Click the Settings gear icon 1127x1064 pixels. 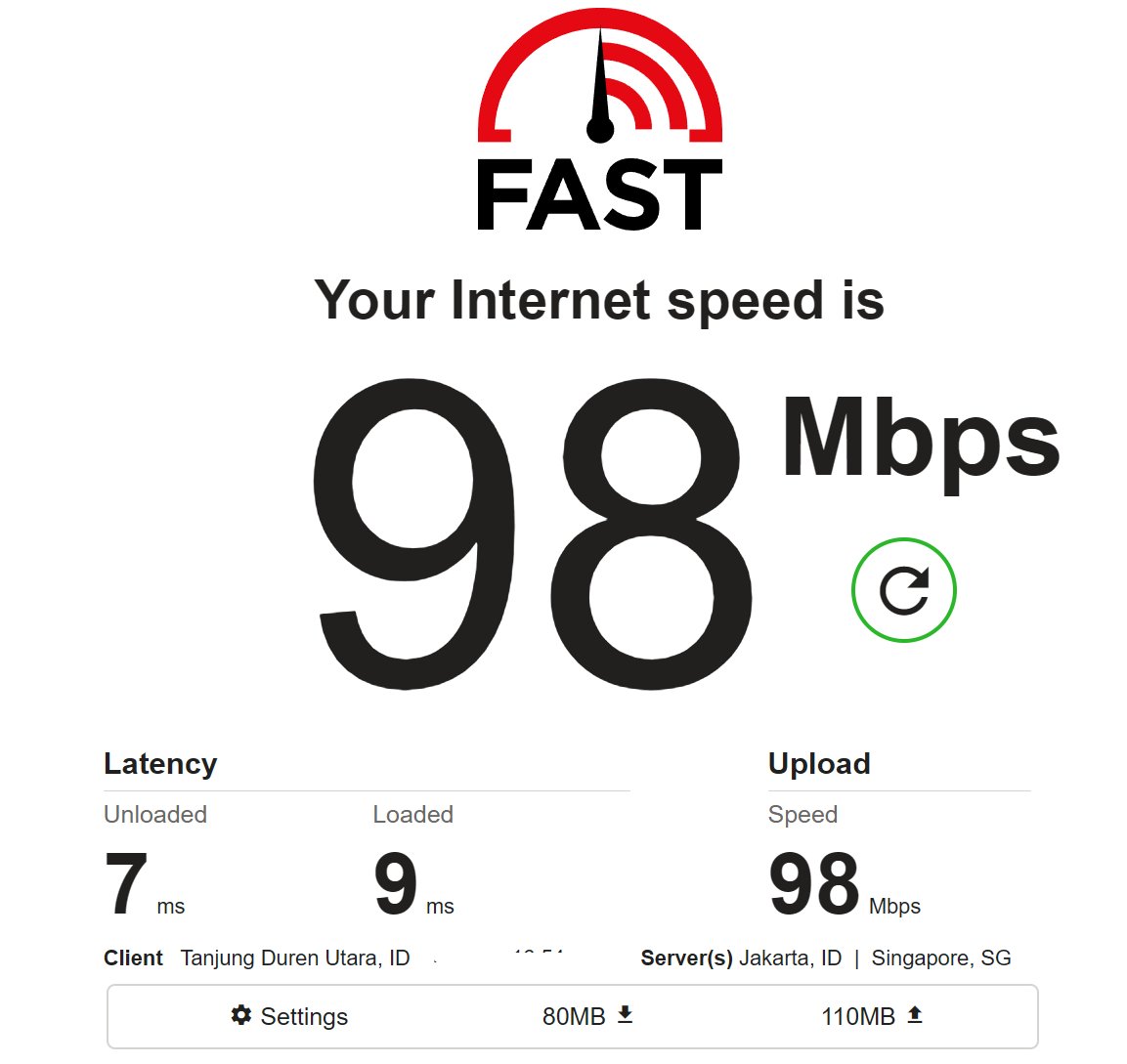click(x=240, y=1015)
